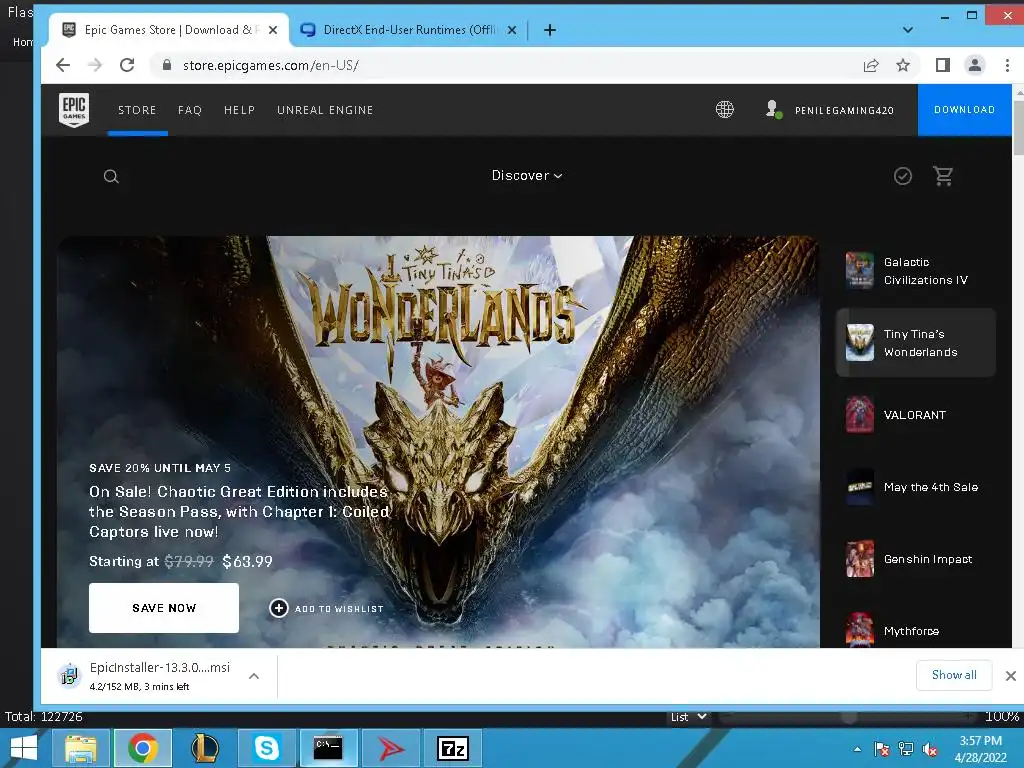Image resolution: width=1024 pixels, height=768 pixels.
Task: Click the Epic Games logo
Action: click(x=74, y=110)
